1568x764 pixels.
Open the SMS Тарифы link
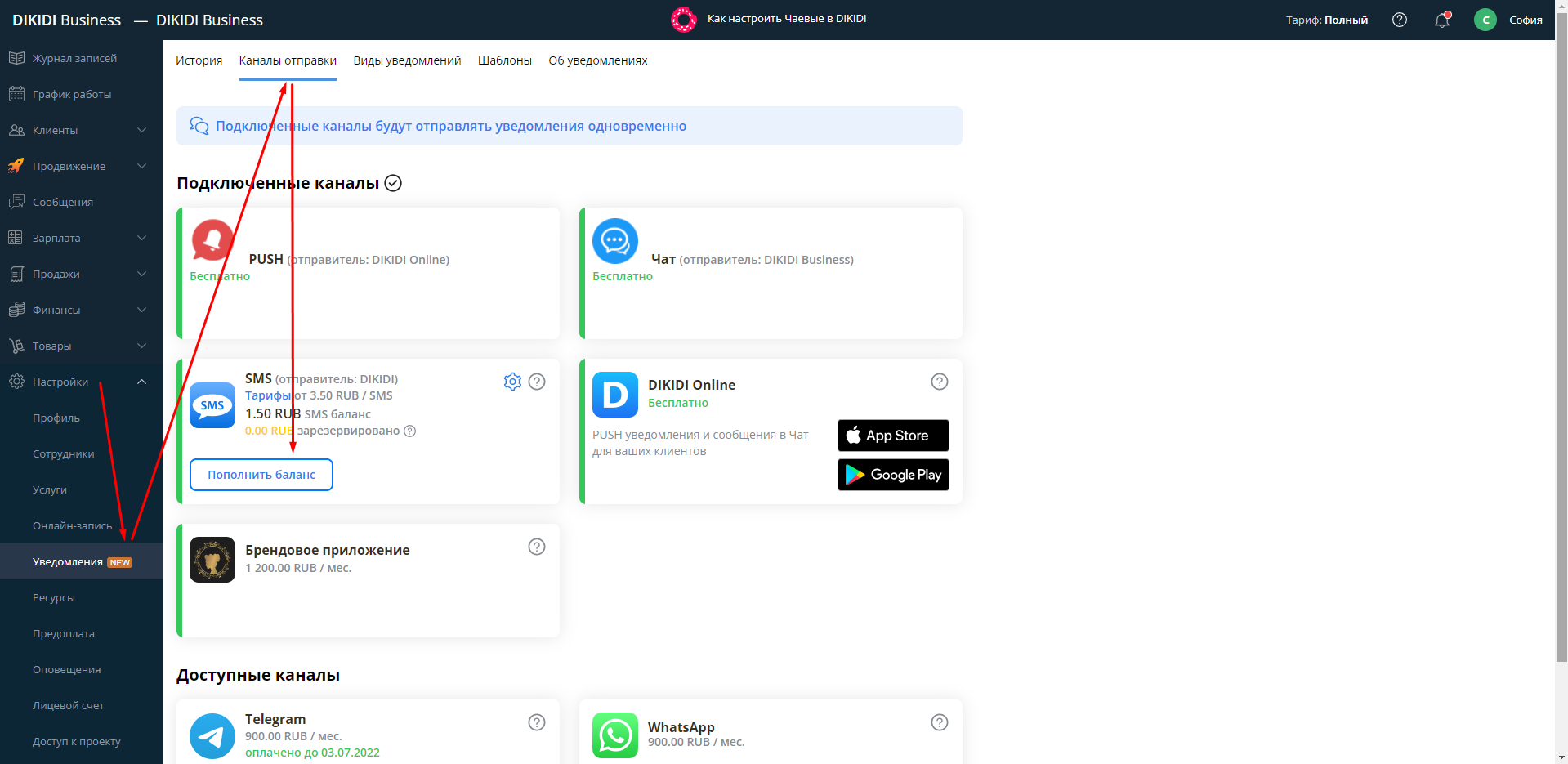click(268, 395)
